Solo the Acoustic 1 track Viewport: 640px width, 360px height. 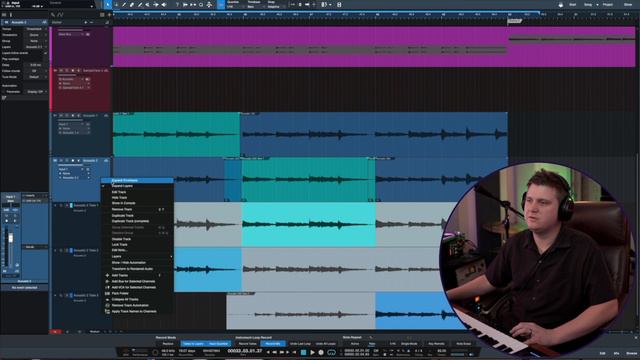coord(67,116)
